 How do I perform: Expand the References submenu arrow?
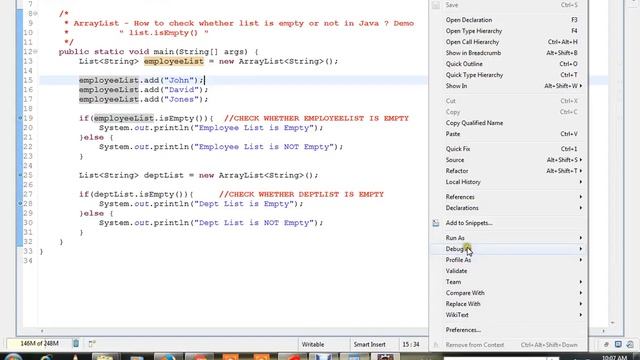[x=580, y=197]
